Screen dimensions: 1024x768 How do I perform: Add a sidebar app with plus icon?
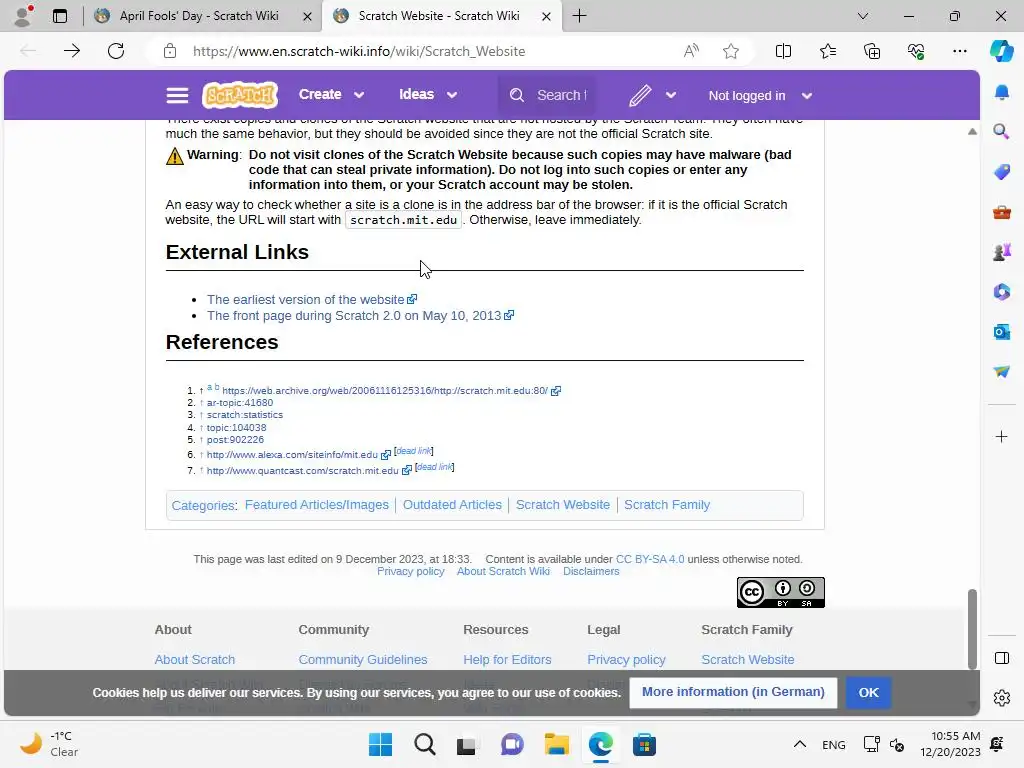click(x=1001, y=436)
